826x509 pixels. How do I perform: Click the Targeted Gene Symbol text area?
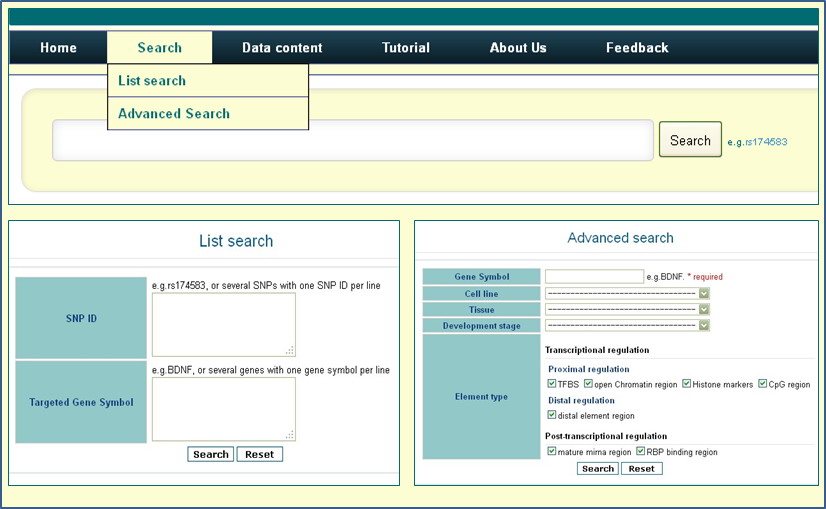click(223, 409)
